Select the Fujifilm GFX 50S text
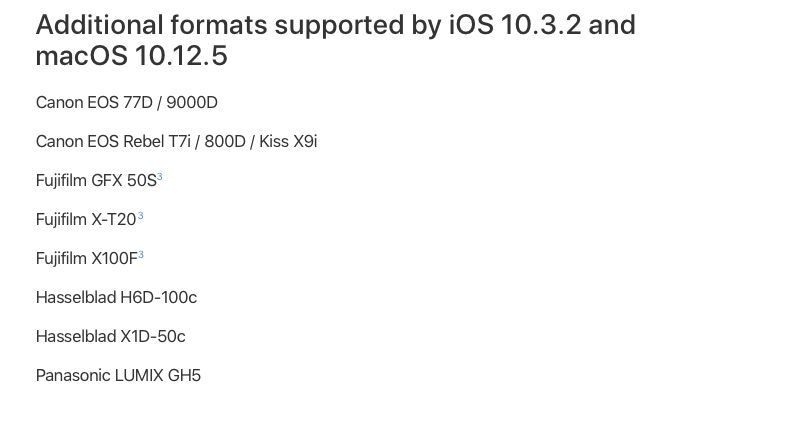Viewport: 795px width, 421px height. pos(96,181)
